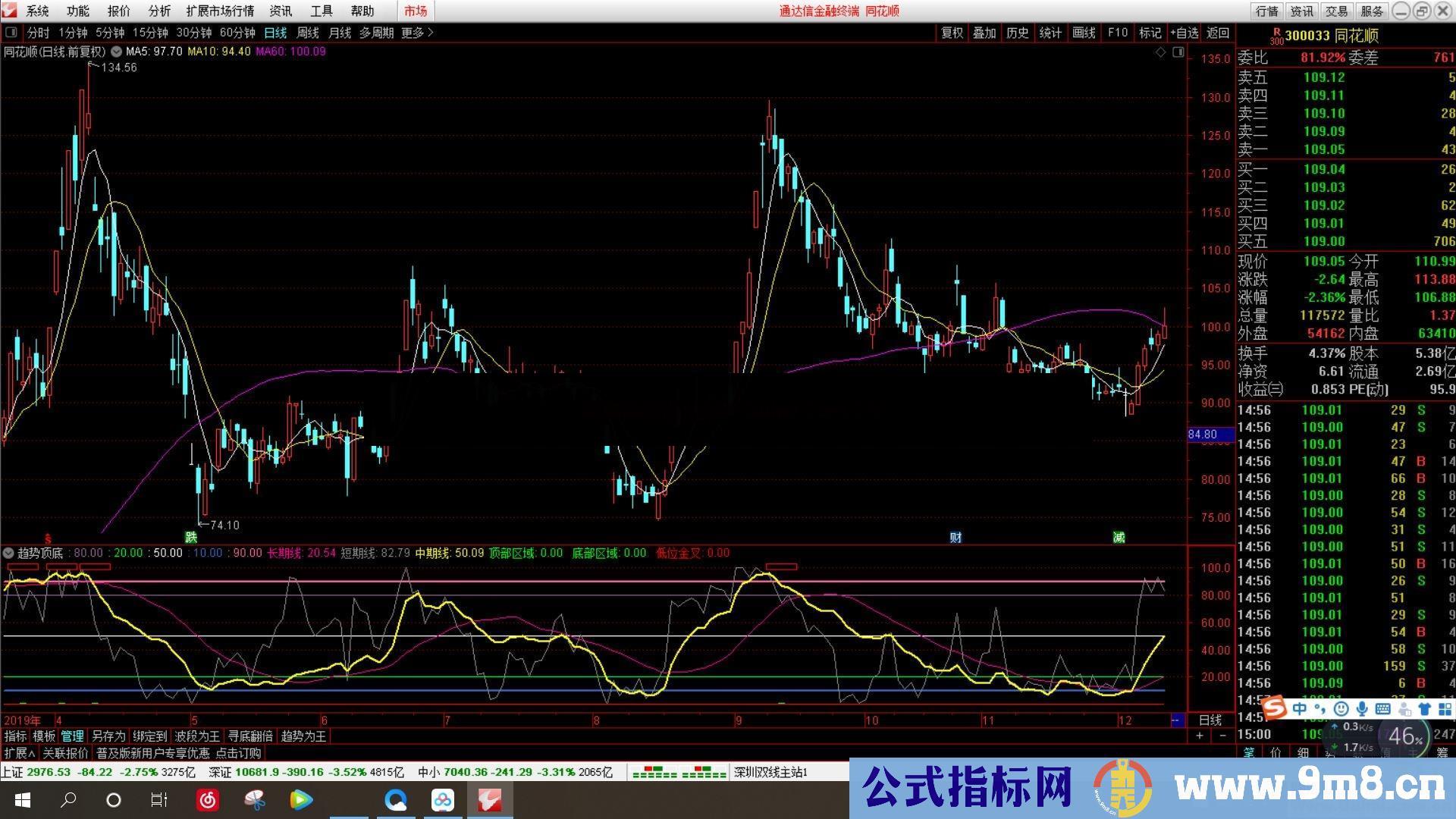Click the gear icon beside 趋势顶底 indicator
1456x819 pixels.
(x=8, y=553)
